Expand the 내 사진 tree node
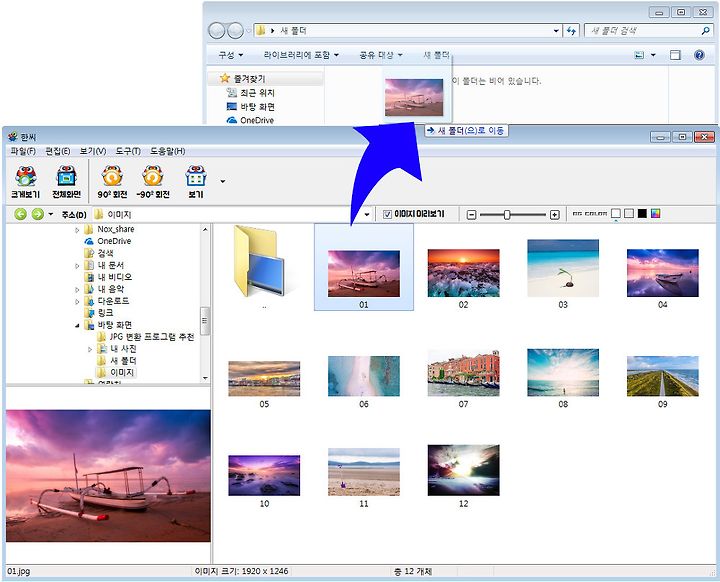The image size is (720, 582). (x=90, y=349)
